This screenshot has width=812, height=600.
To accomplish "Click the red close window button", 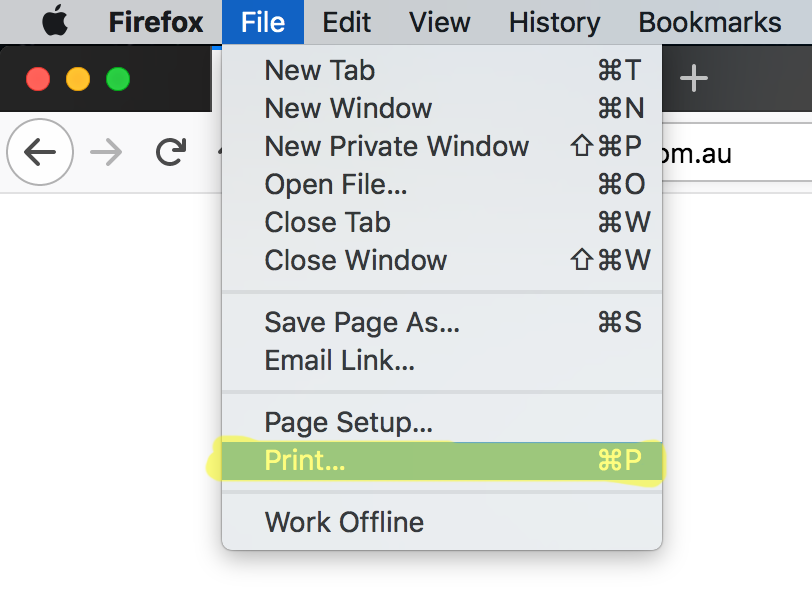I will pos(38,79).
